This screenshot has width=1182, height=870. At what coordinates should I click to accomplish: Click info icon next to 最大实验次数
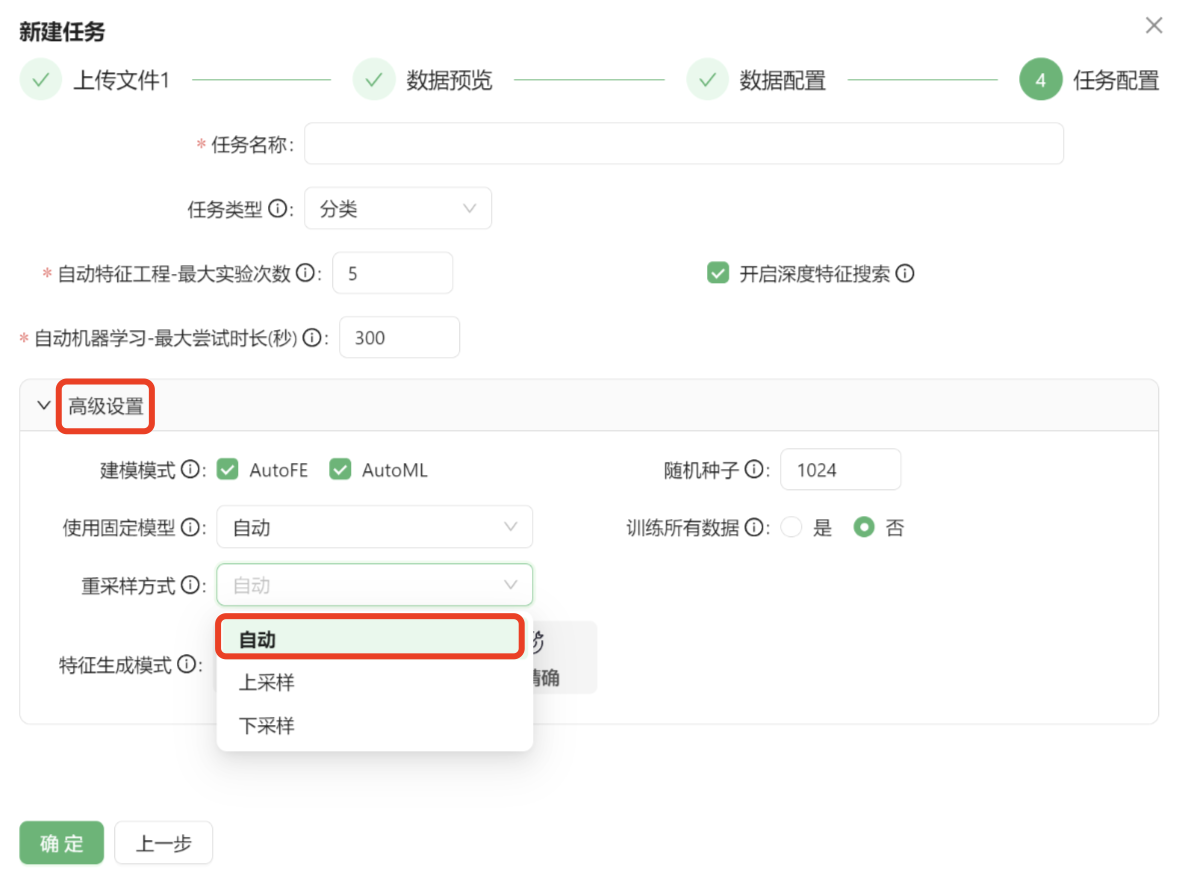[x=306, y=273]
